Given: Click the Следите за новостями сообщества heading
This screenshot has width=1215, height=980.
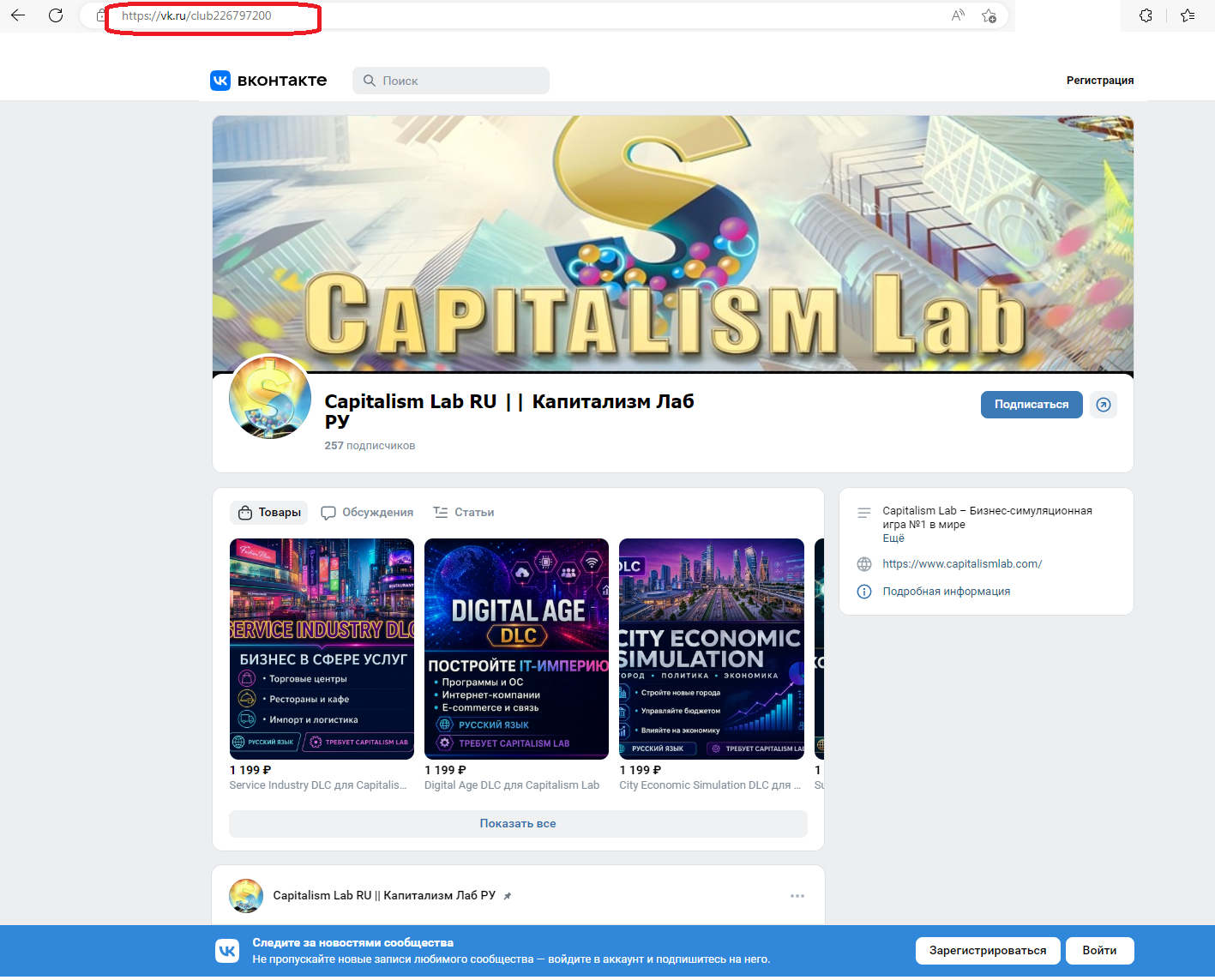Looking at the screenshot, I should click(x=353, y=943).
